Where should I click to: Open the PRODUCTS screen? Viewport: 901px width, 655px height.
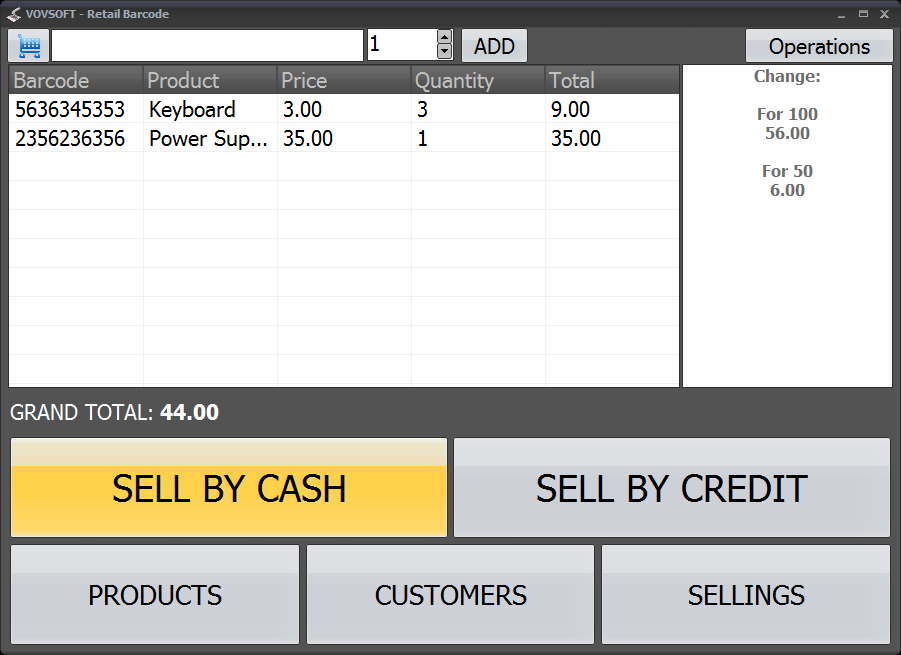(x=154, y=594)
